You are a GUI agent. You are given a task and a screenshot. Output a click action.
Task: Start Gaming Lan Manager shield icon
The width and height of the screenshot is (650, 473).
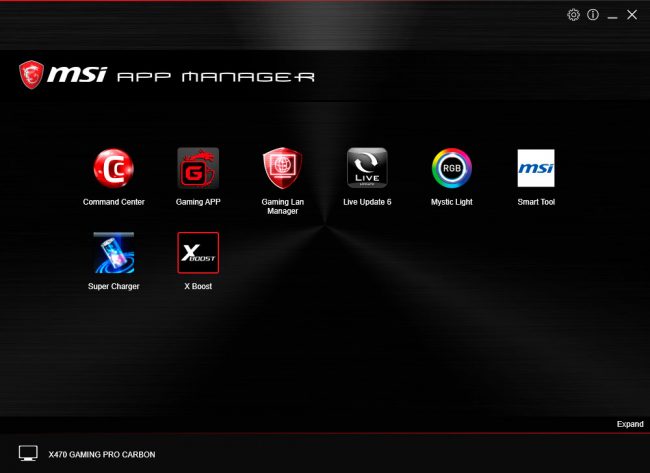[283, 168]
